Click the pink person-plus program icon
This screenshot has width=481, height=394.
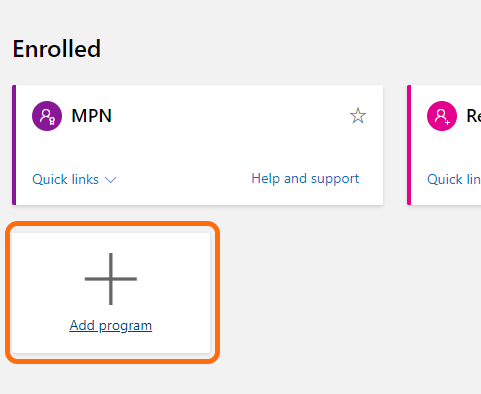(x=442, y=116)
